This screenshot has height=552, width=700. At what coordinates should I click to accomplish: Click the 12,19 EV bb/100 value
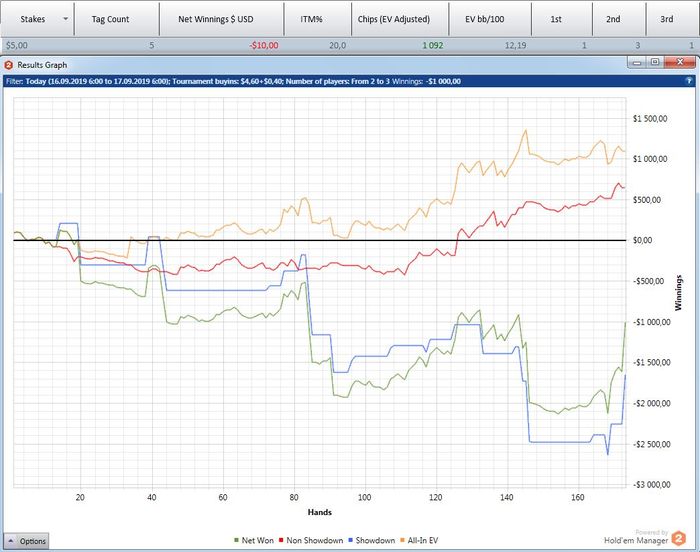click(x=516, y=45)
